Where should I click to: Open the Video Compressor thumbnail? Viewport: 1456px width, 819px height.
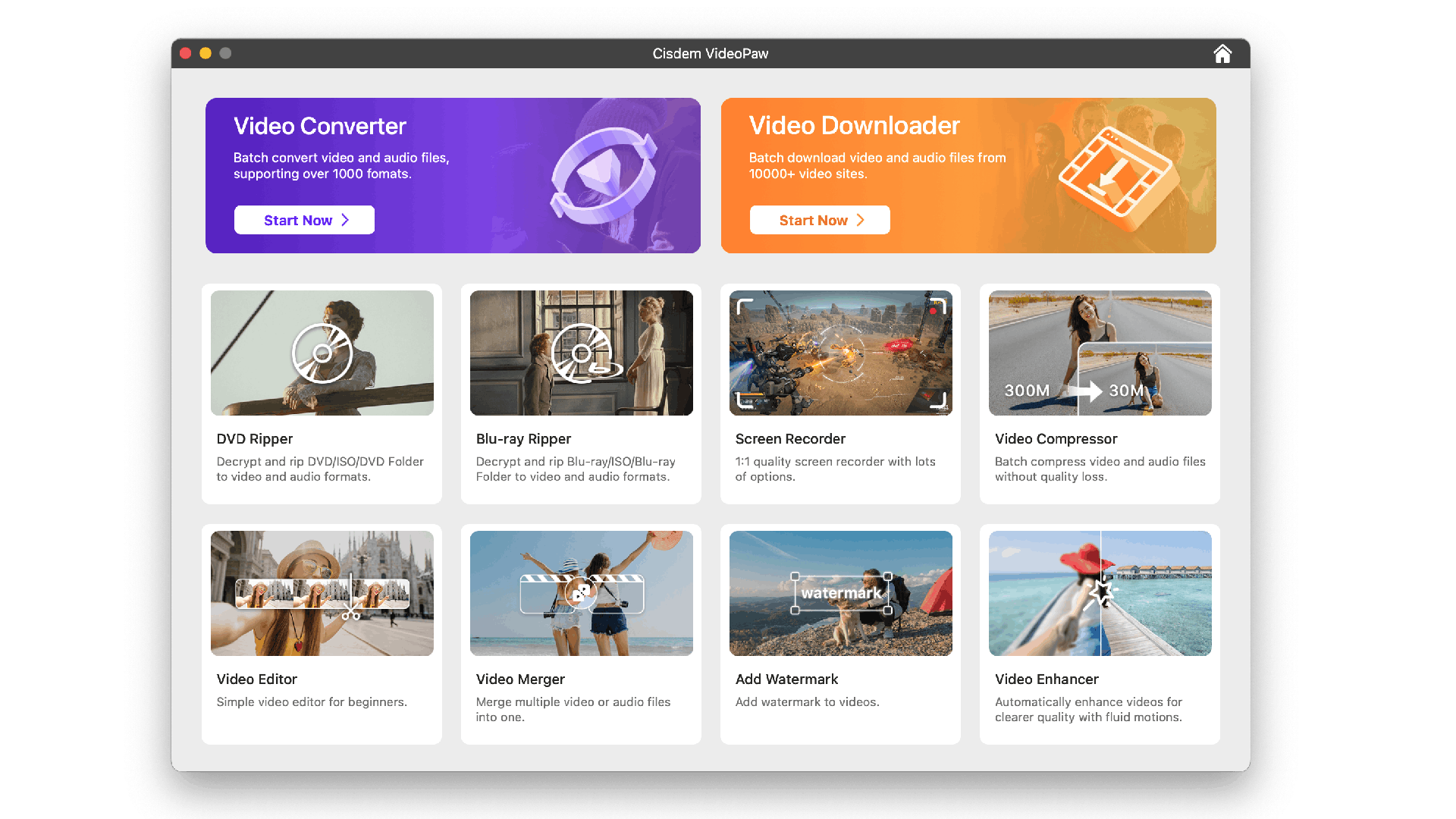[x=1100, y=353]
